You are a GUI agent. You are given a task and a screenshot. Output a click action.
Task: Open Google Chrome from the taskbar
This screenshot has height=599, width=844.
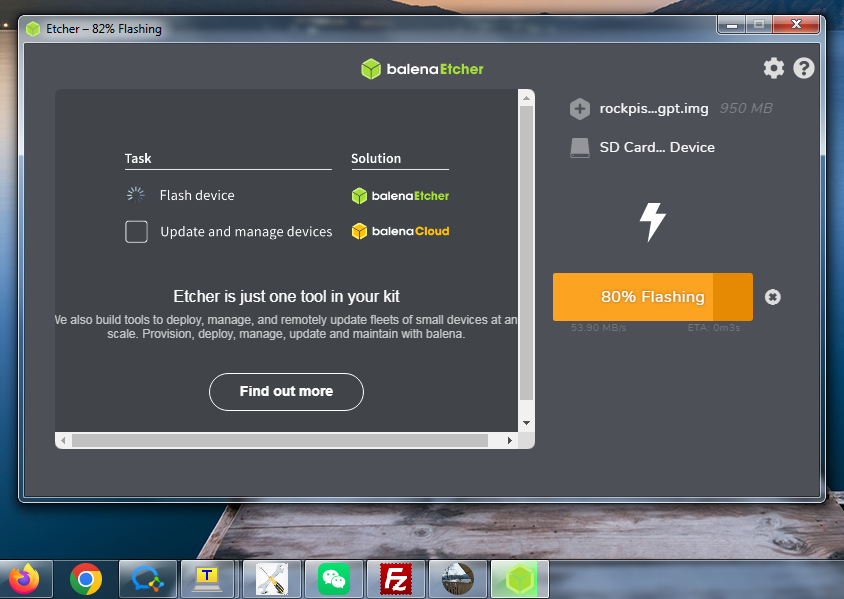86,579
